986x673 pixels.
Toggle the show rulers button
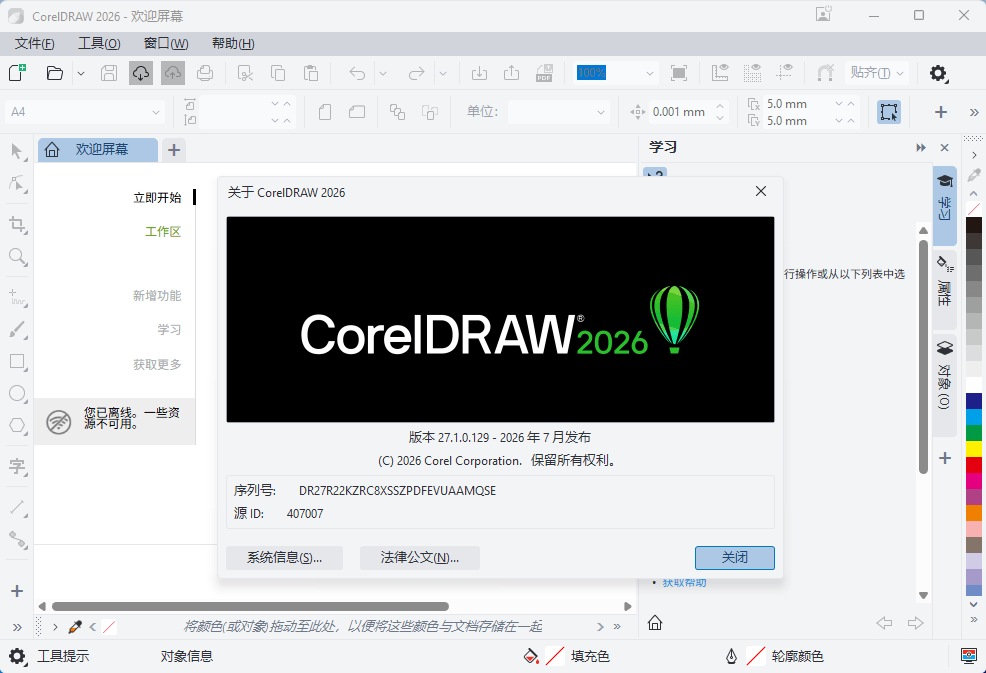[x=720, y=73]
